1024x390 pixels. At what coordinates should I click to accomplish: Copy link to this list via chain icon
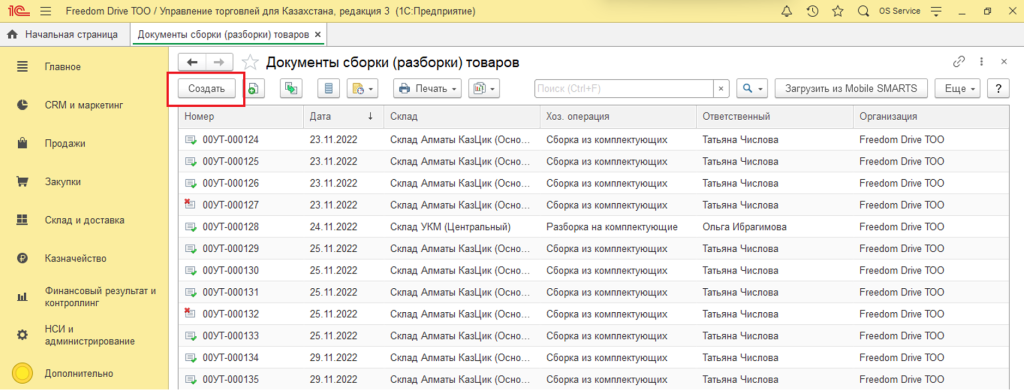point(959,61)
